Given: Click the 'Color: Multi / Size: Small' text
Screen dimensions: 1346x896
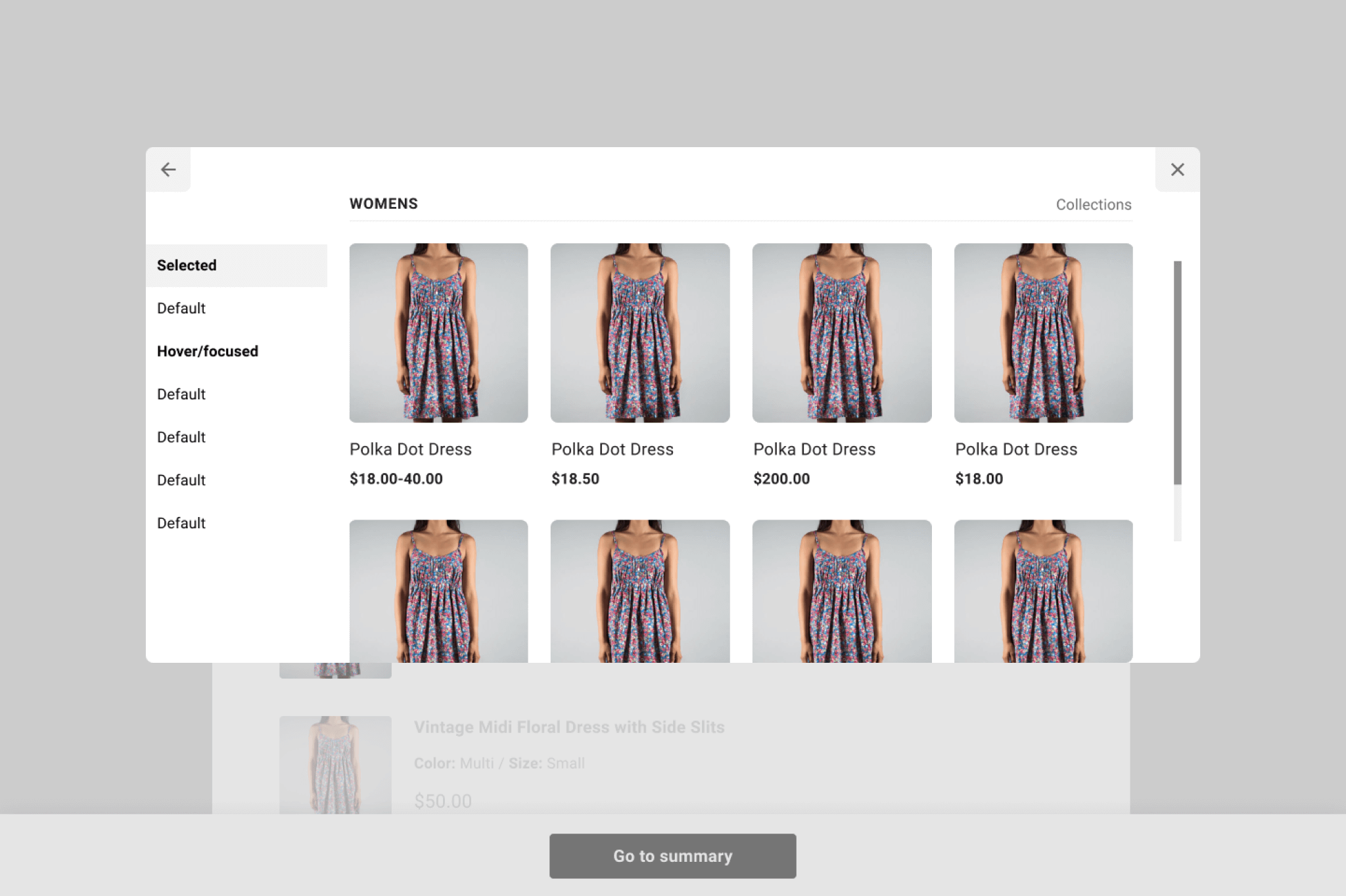Looking at the screenshot, I should coord(499,763).
